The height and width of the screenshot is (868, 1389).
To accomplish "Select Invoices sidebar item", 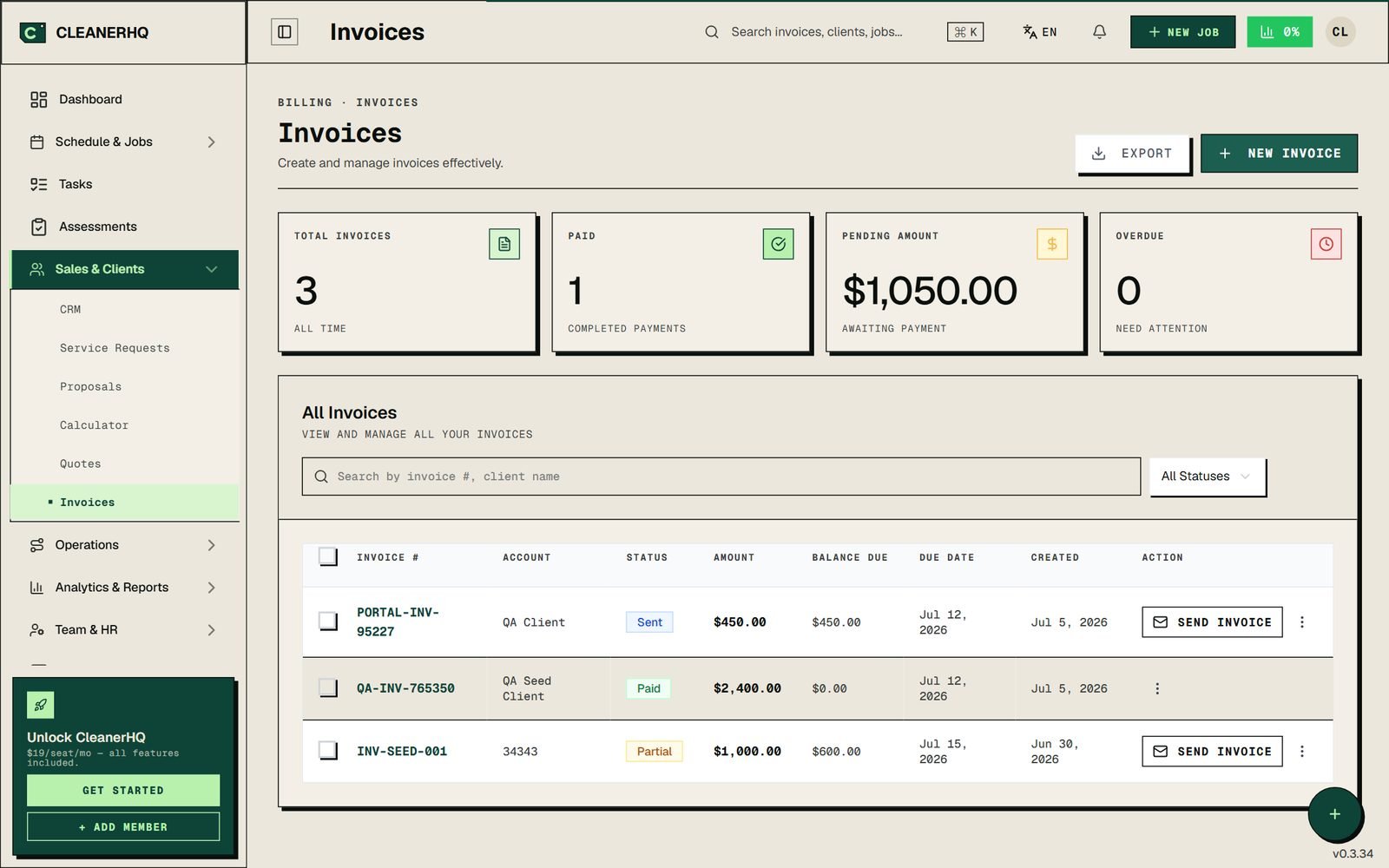I will pos(125,503).
